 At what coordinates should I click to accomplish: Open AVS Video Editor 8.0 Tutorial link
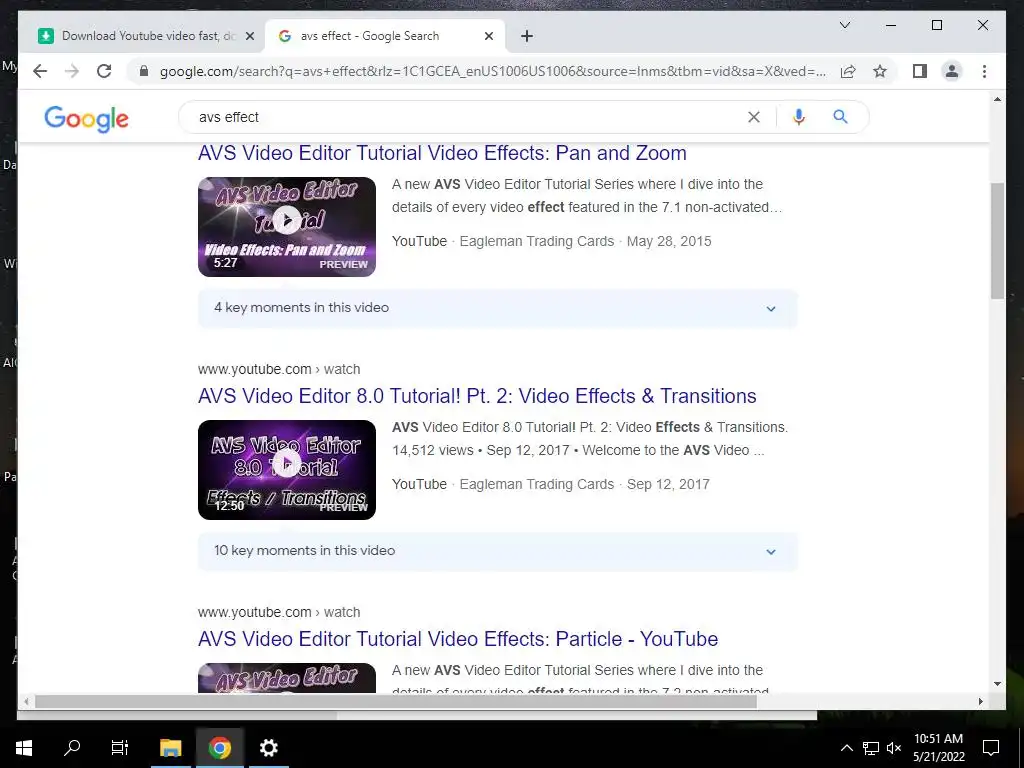[477, 396]
